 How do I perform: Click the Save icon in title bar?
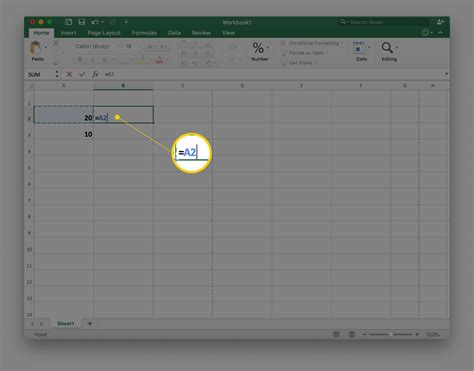pyautogui.click(x=82, y=22)
